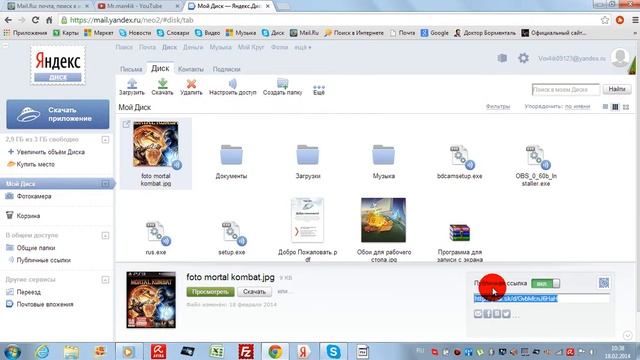The width and height of the screenshot is (640, 360).
Task: Share link on Facebook
Action: point(487,313)
